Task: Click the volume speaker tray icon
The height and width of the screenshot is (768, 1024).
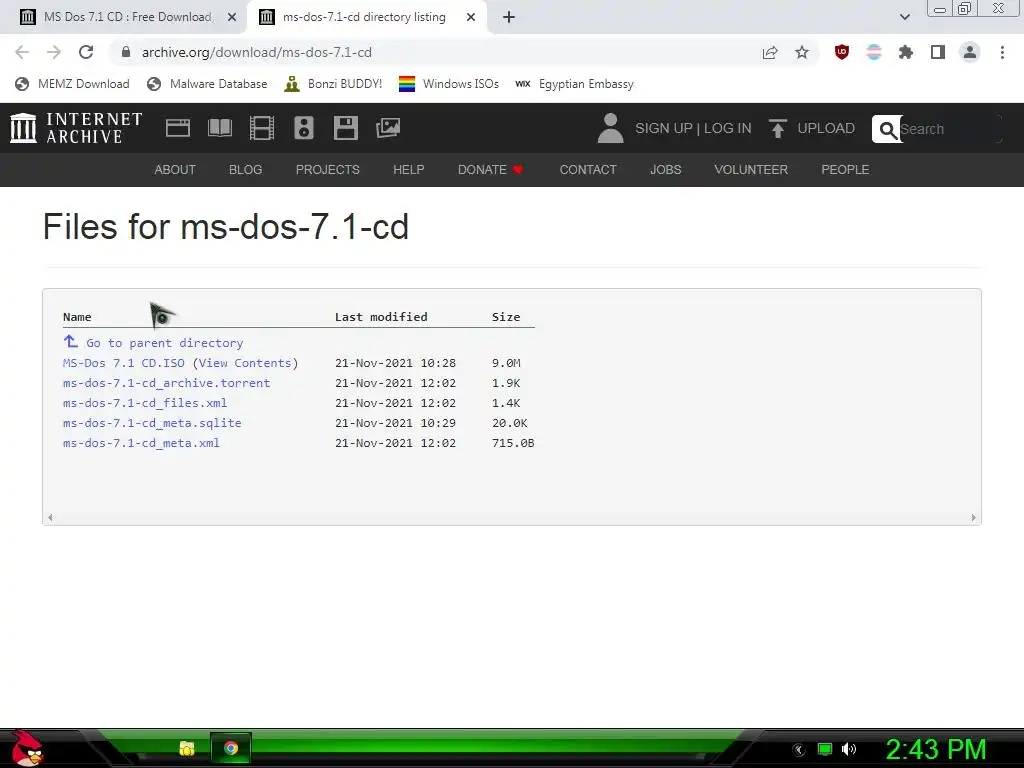Action: pyautogui.click(x=849, y=749)
